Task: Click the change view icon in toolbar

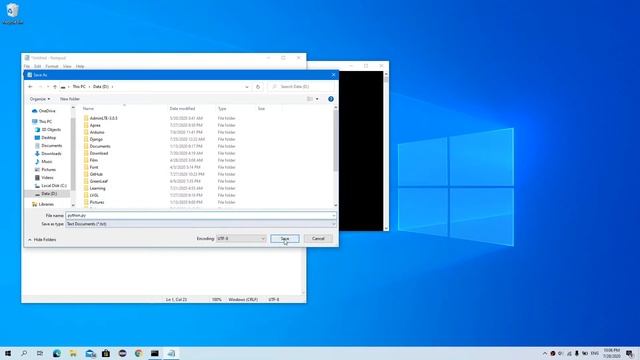Action: pos(310,99)
